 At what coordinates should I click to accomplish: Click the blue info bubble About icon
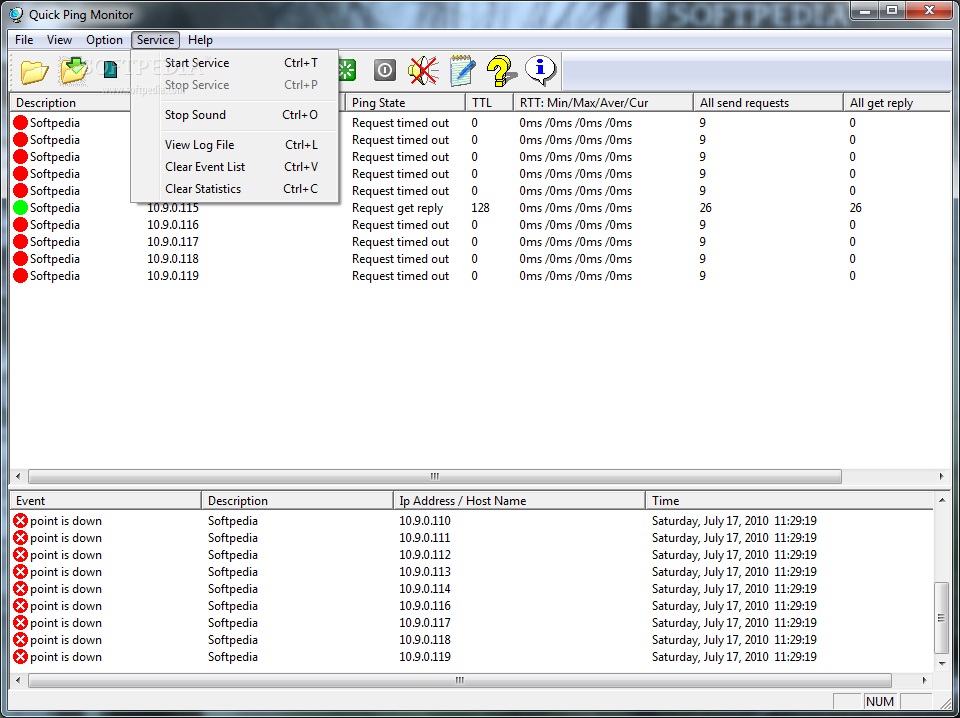click(x=541, y=69)
